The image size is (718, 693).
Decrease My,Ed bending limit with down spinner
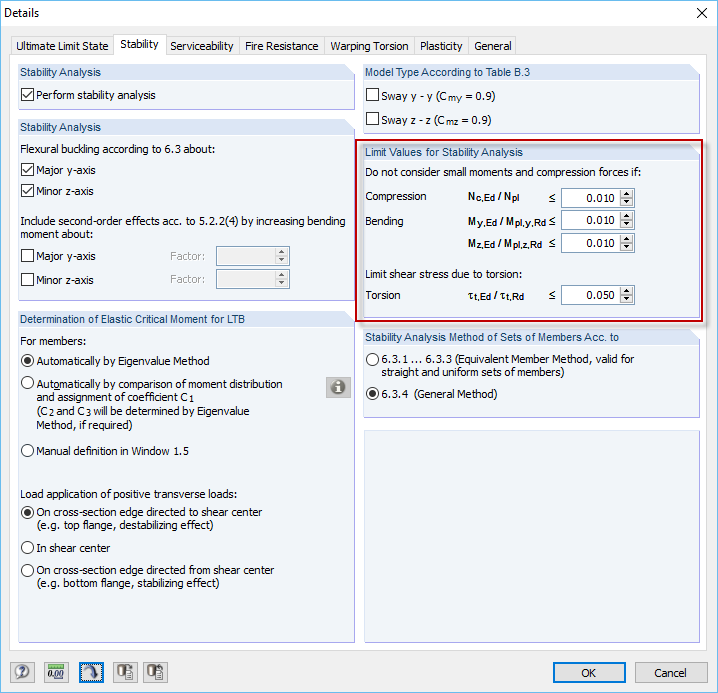tap(626, 224)
